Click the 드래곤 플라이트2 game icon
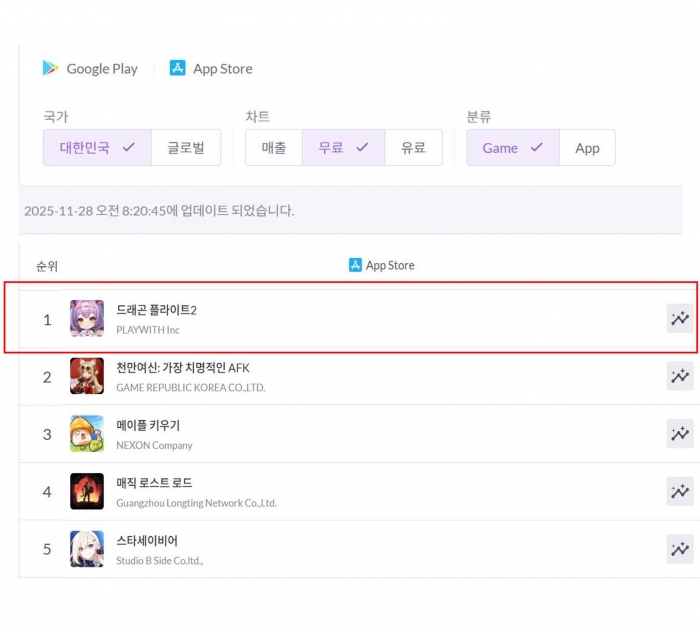Screen dimensions: 700x633 coord(87,319)
